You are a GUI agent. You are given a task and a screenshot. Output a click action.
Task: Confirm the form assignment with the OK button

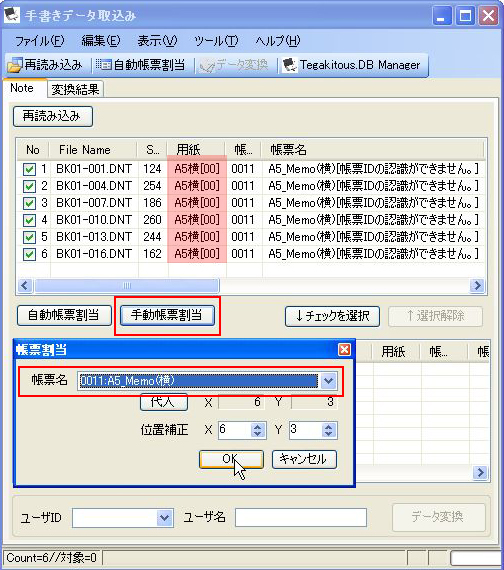[231, 459]
